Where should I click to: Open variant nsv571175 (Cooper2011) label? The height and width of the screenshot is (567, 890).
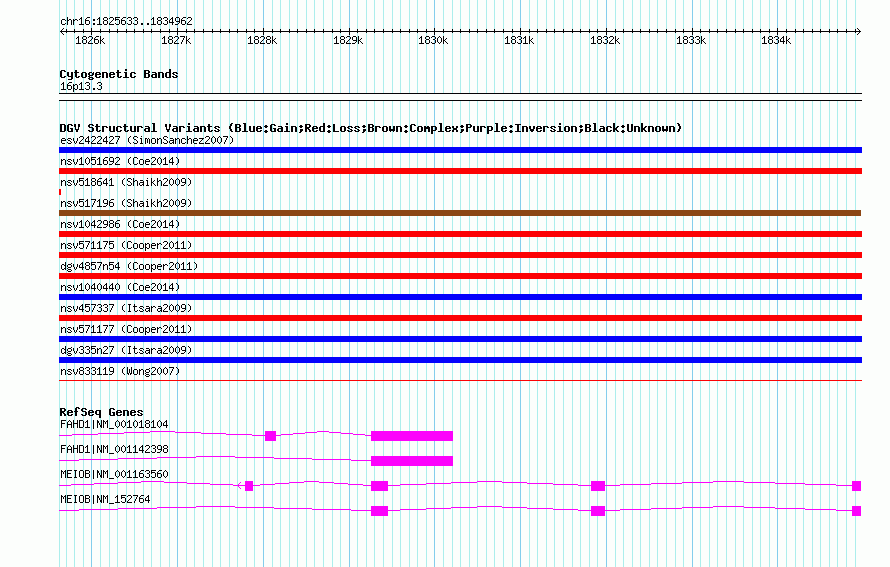pyautogui.click(x=126, y=245)
